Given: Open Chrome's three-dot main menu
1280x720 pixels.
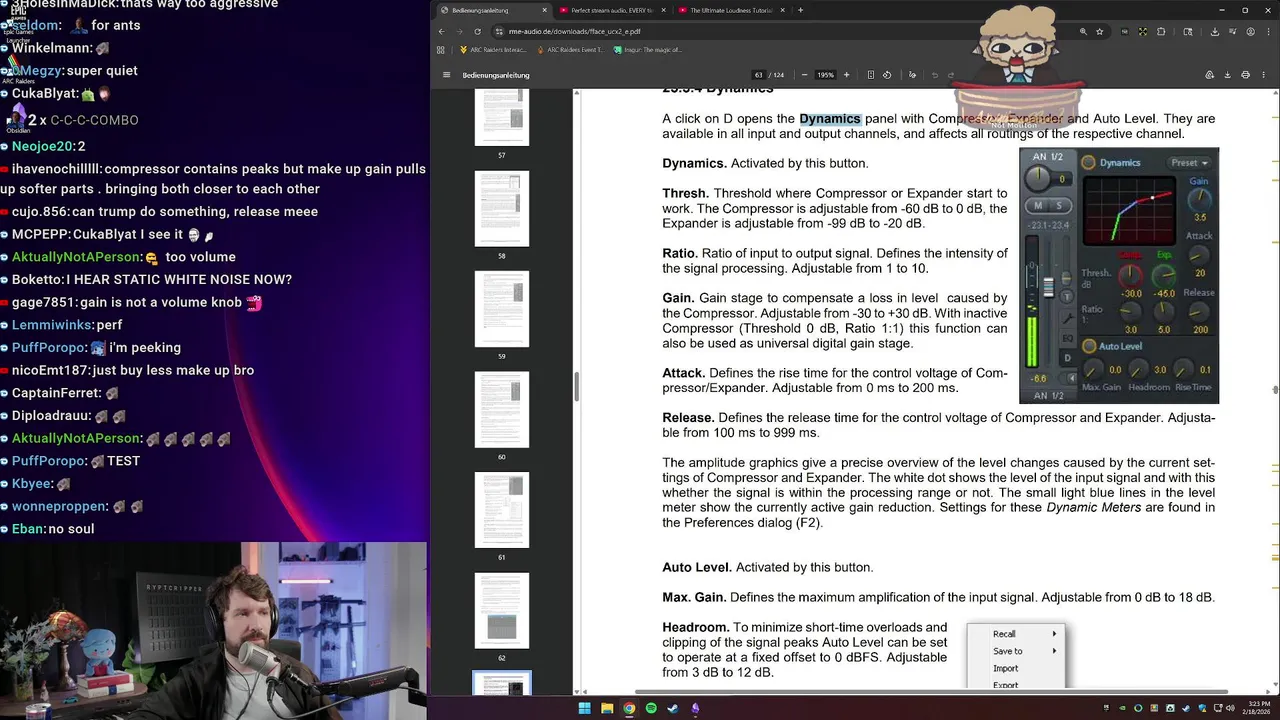Looking at the screenshot, I should [1269, 31].
